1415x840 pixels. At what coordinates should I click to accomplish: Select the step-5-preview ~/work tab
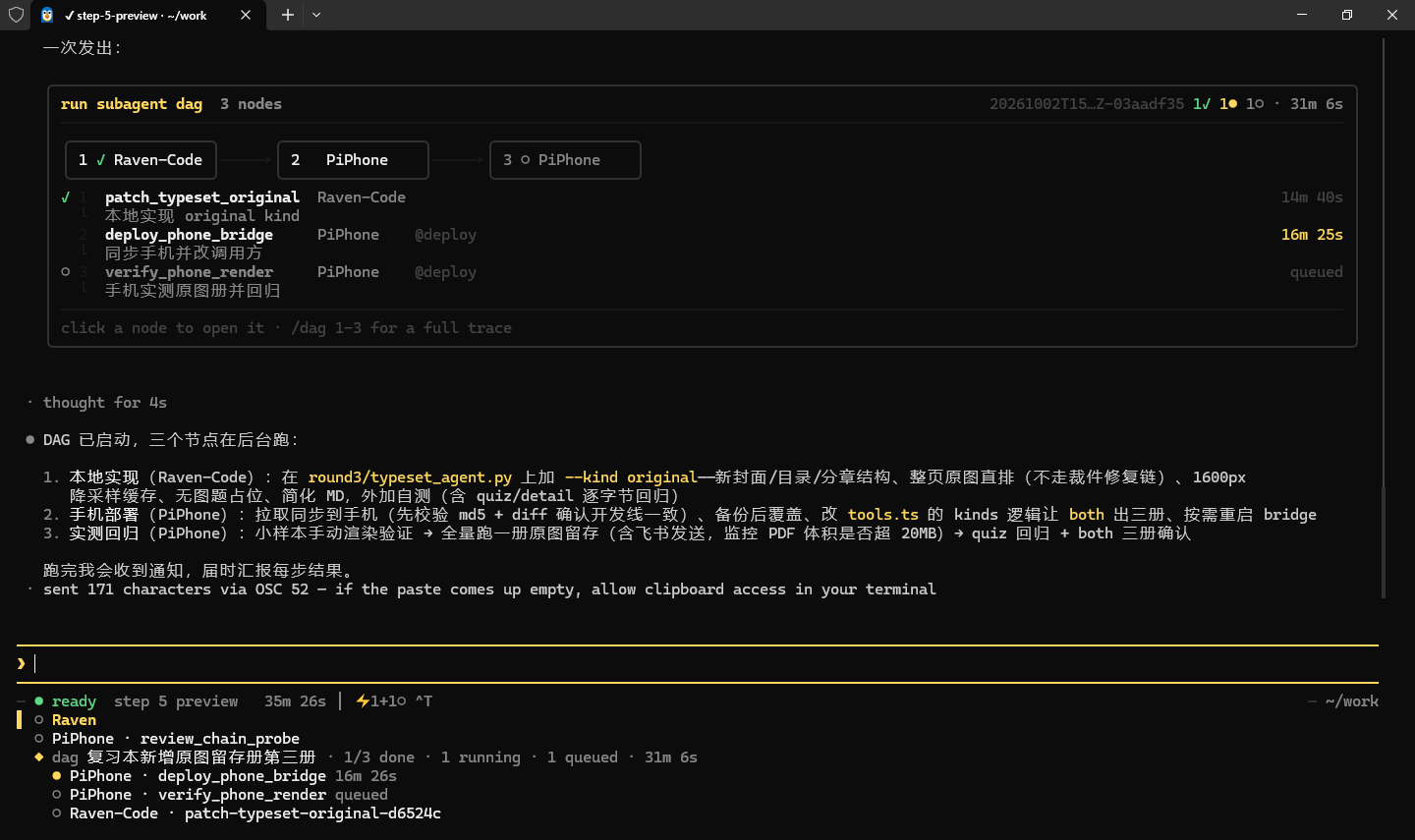tap(146, 15)
